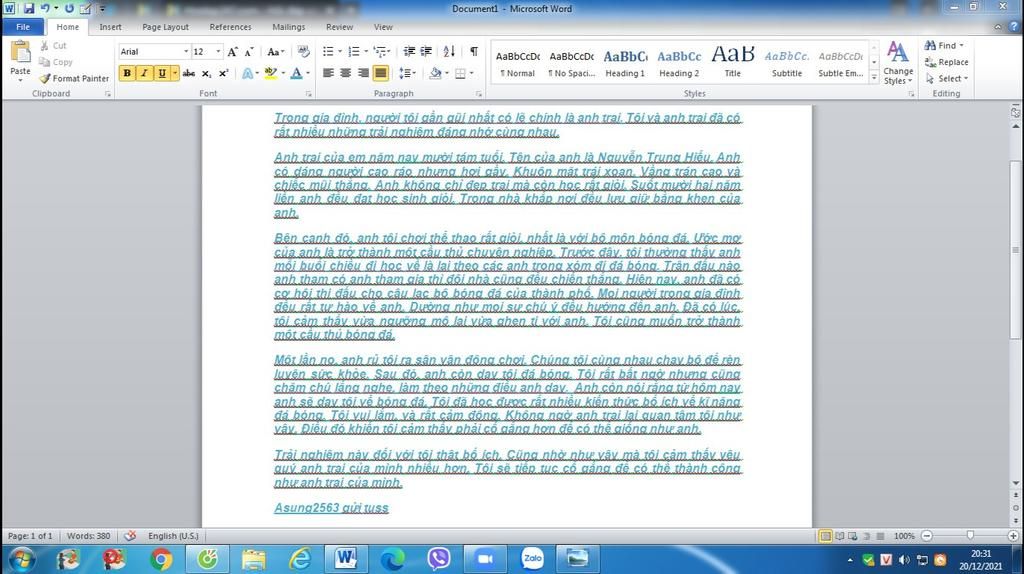Switch to Full Screen Reading view
The width and height of the screenshot is (1024, 574).
click(x=839, y=536)
